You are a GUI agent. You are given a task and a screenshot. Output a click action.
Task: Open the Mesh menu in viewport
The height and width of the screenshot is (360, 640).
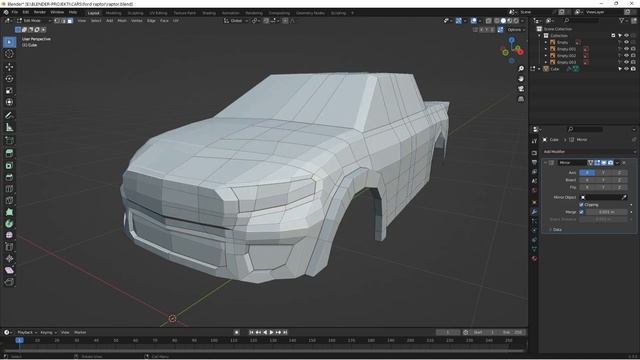(x=122, y=20)
